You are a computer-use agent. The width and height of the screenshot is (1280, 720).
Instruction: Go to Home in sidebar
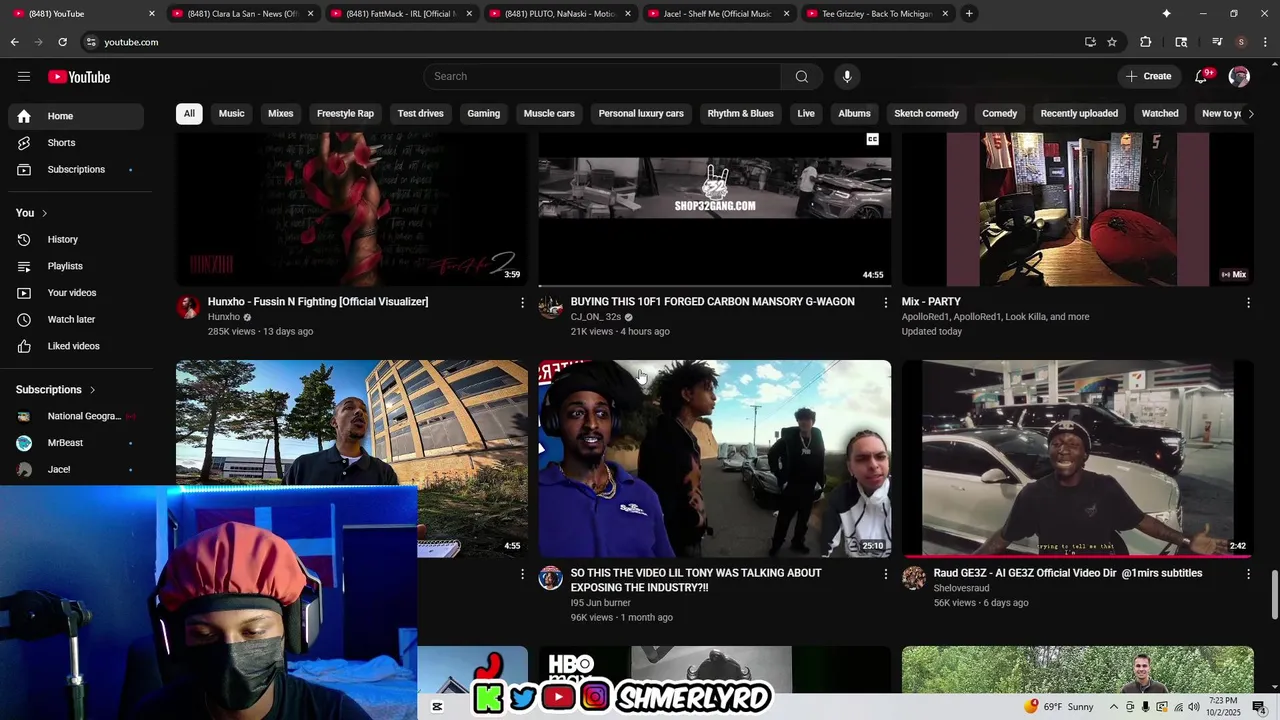coord(76,116)
